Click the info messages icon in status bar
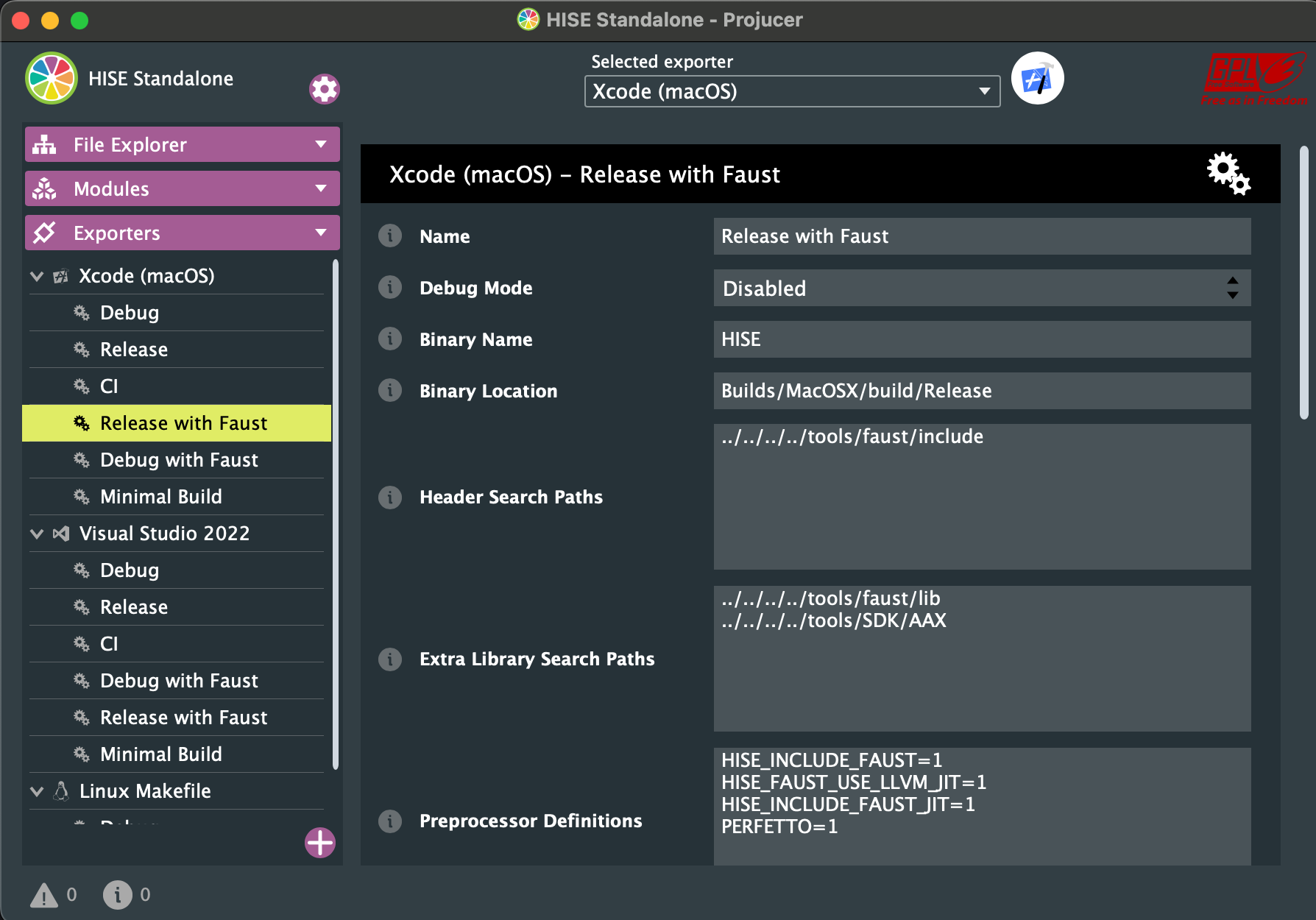The image size is (1316, 920). click(x=118, y=895)
